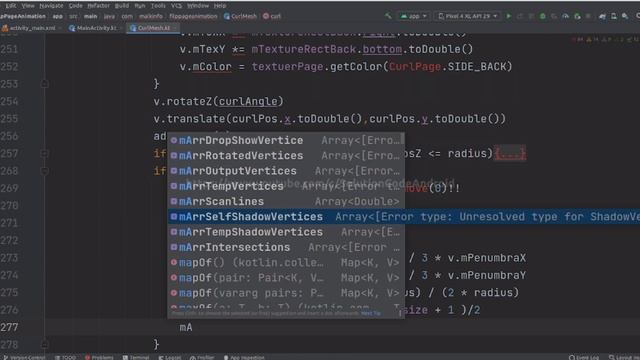The height and width of the screenshot is (360, 640).
Task: Select mArrScanlines completion suggestion
Action: (x=286, y=202)
